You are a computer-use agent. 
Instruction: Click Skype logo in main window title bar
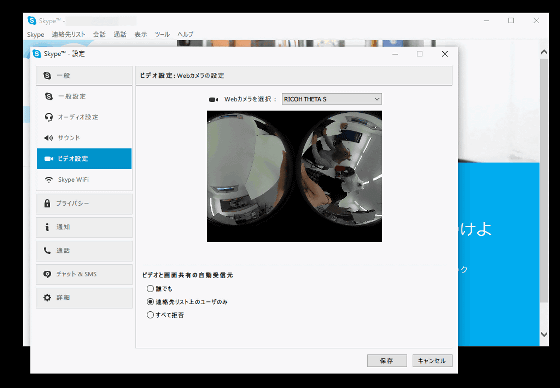tap(32, 21)
